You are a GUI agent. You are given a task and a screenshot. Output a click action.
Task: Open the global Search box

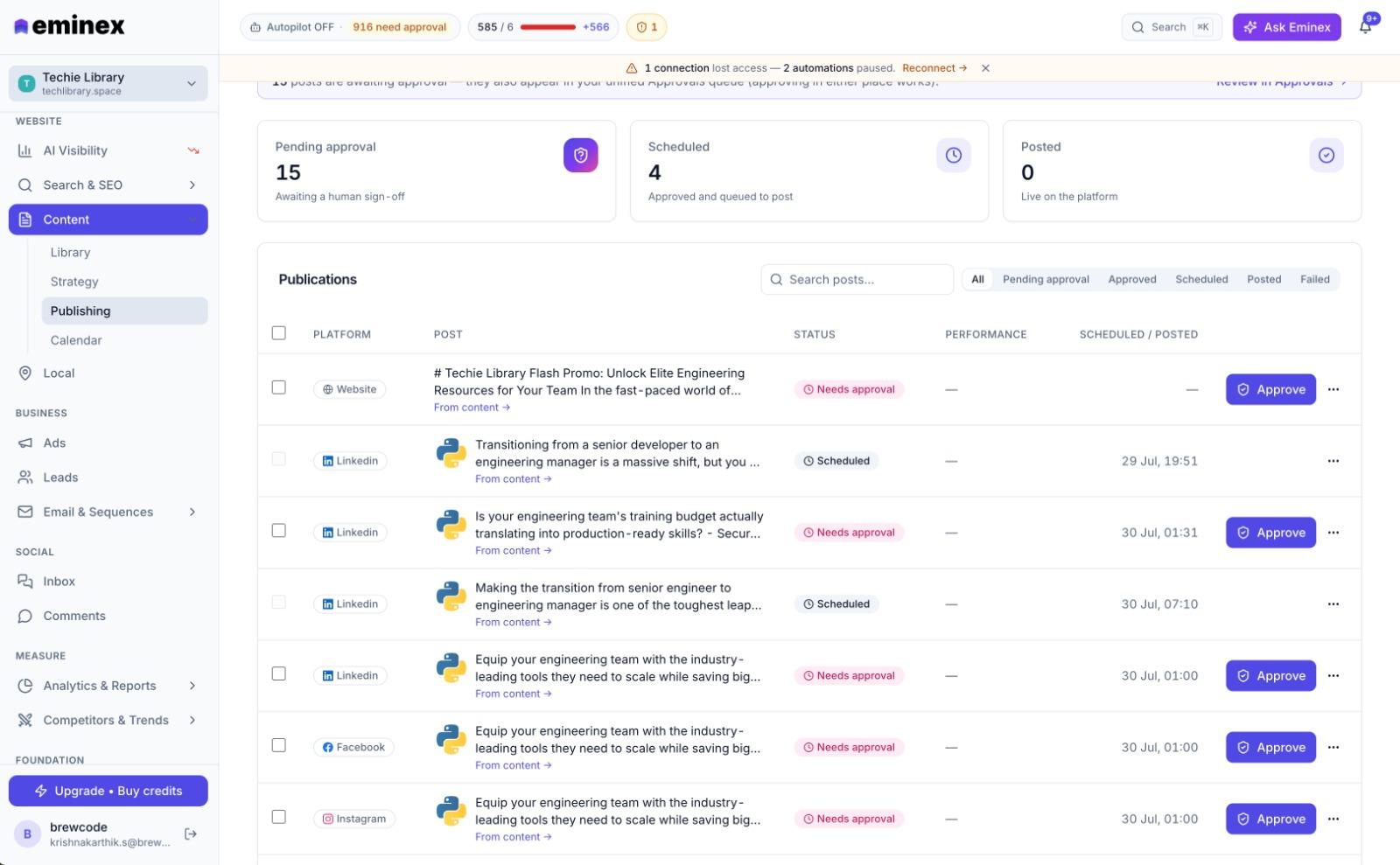pyautogui.click(x=1172, y=27)
